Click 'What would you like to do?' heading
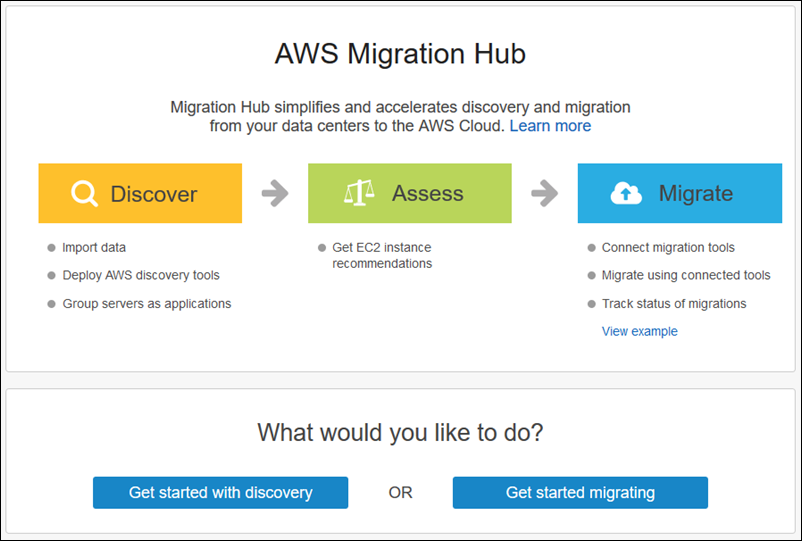Viewport: 802px width, 541px height. 400,433
